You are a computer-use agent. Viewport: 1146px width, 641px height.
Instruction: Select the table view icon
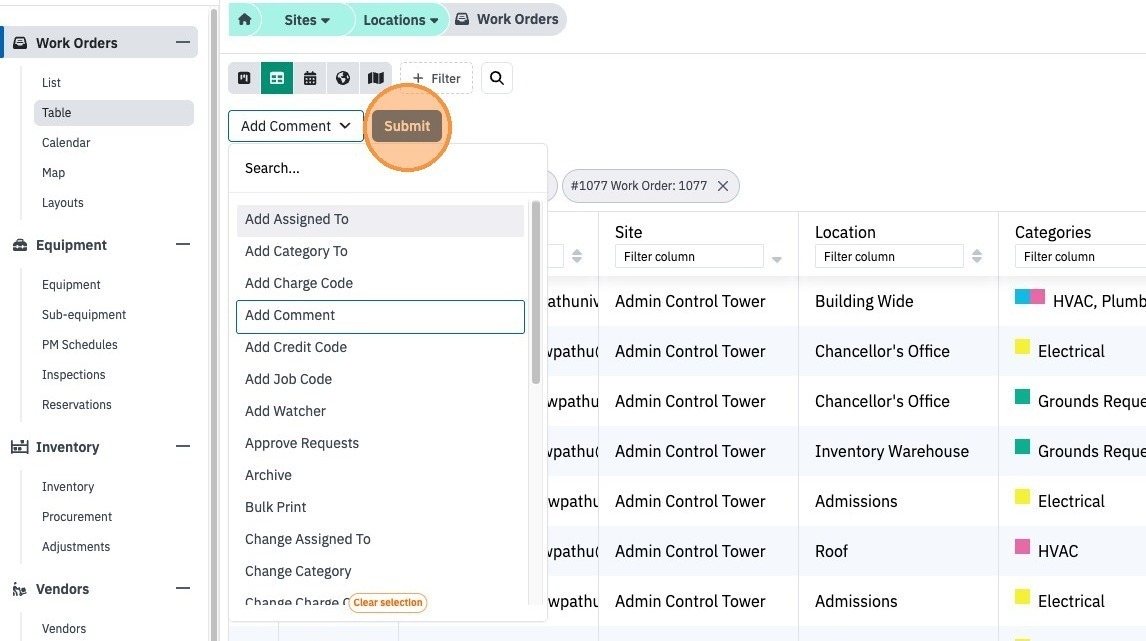point(277,78)
